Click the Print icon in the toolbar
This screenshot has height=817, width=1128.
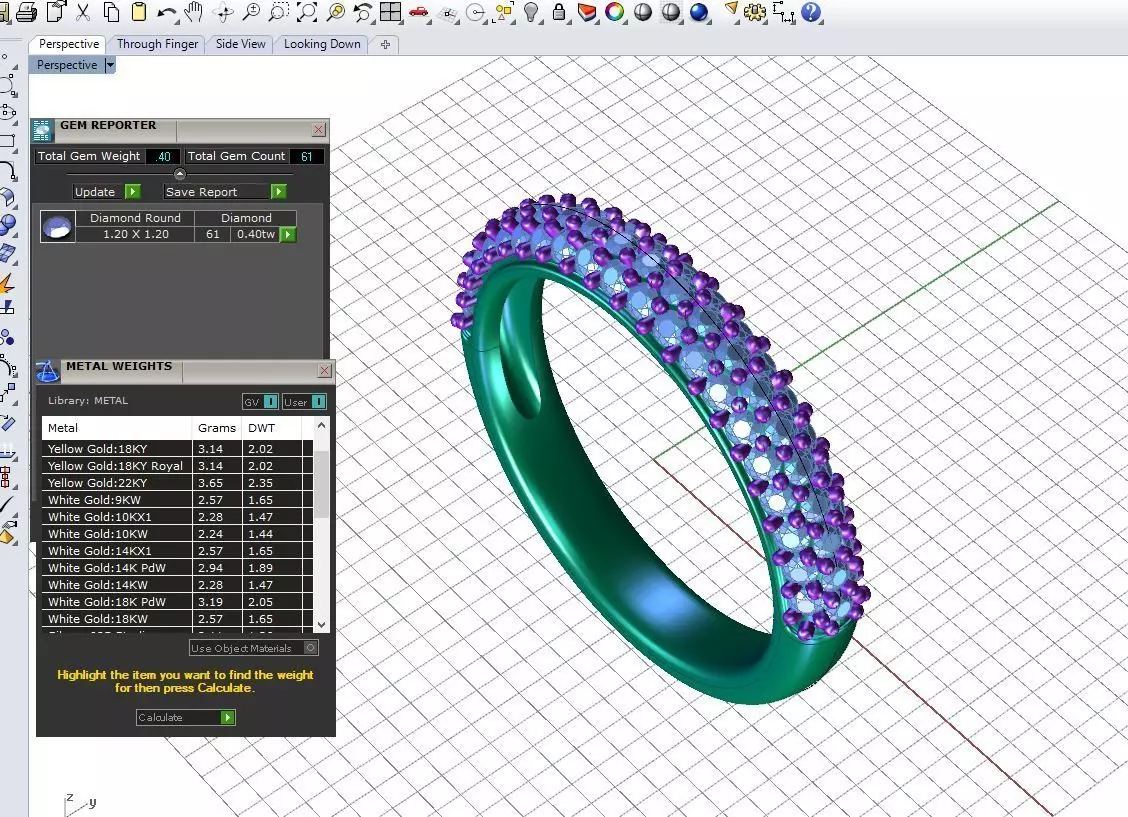pyautogui.click(x=27, y=12)
